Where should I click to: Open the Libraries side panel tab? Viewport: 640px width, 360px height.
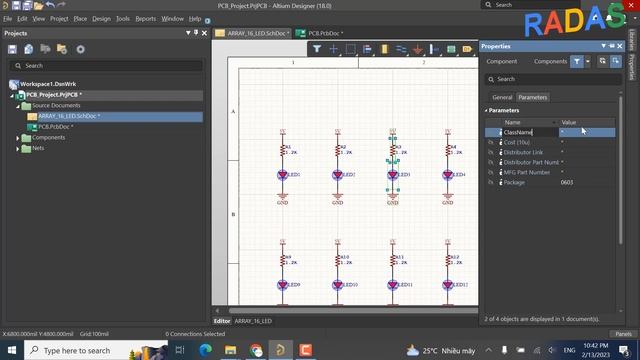(x=632, y=40)
